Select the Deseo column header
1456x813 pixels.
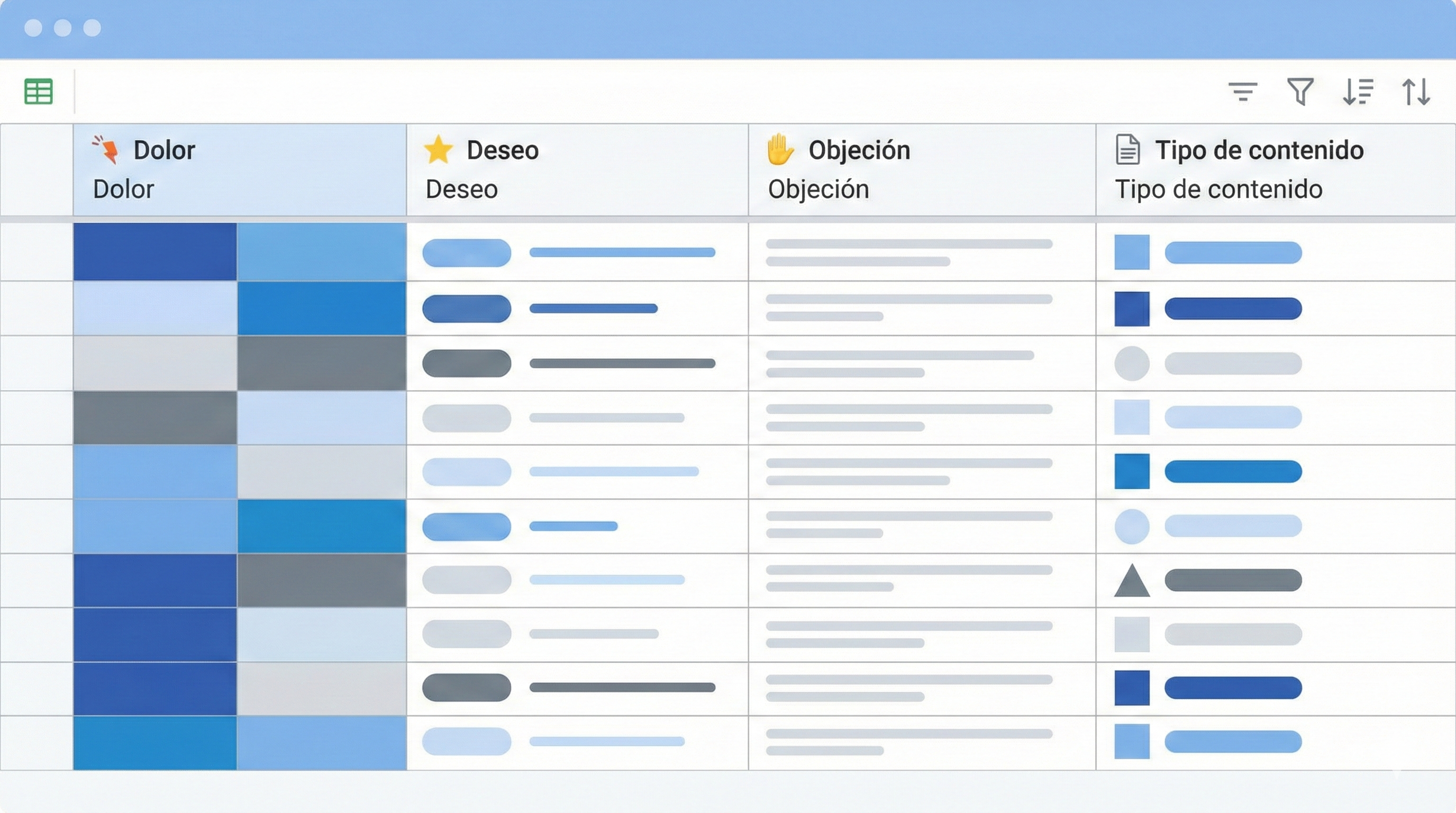coord(502,150)
